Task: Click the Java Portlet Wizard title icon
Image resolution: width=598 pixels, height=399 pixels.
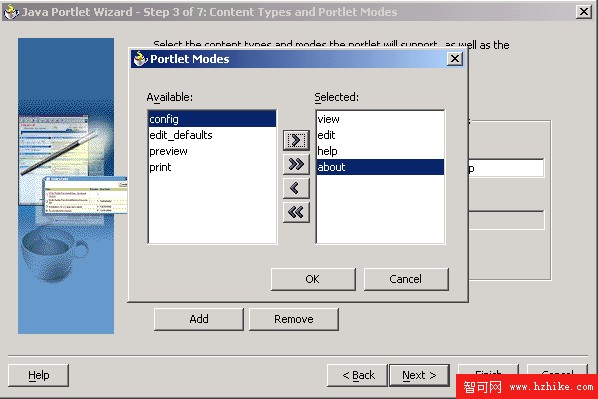Action: (11, 12)
